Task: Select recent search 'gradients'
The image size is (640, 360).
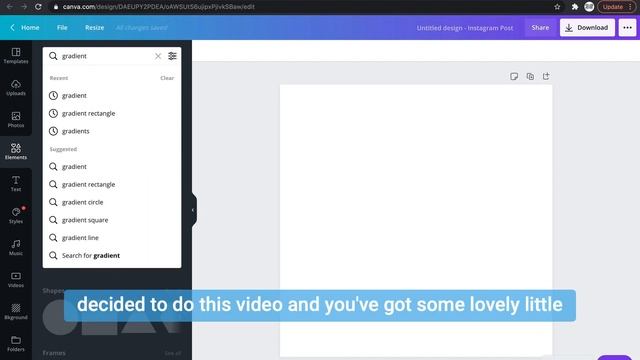Action: pos(112,131)
